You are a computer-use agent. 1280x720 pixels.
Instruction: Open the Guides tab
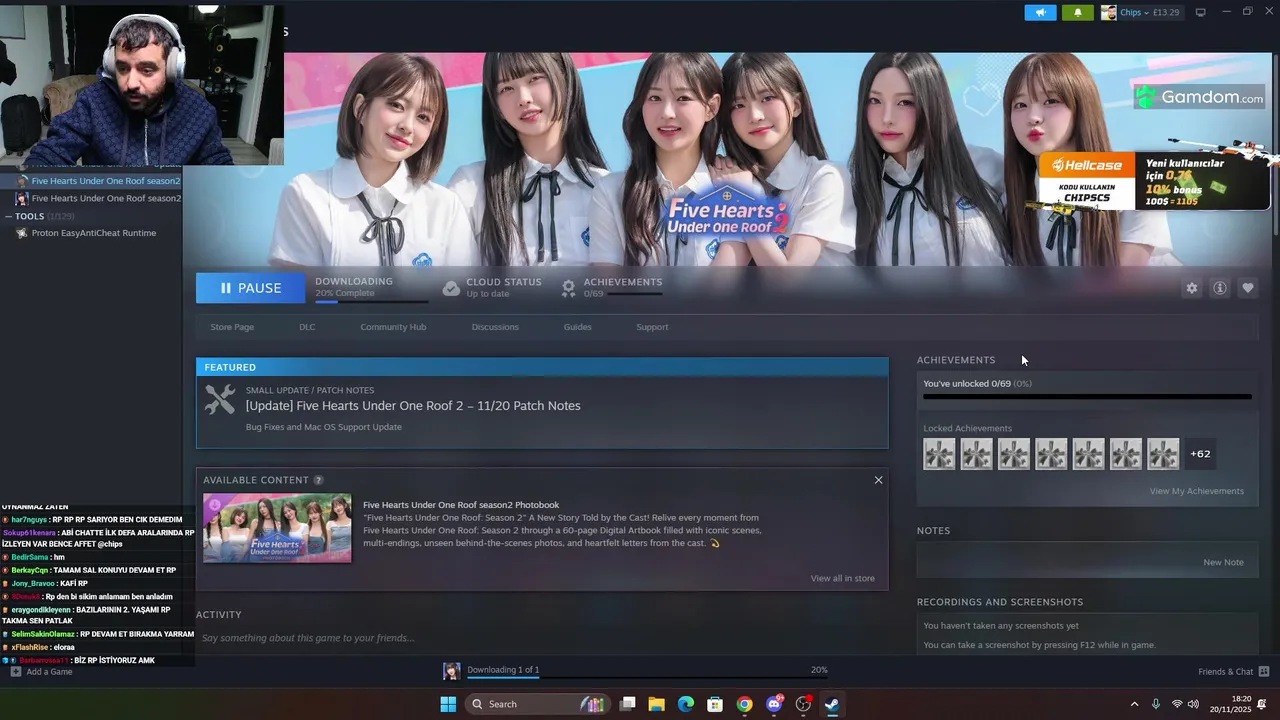pos(577,327)
